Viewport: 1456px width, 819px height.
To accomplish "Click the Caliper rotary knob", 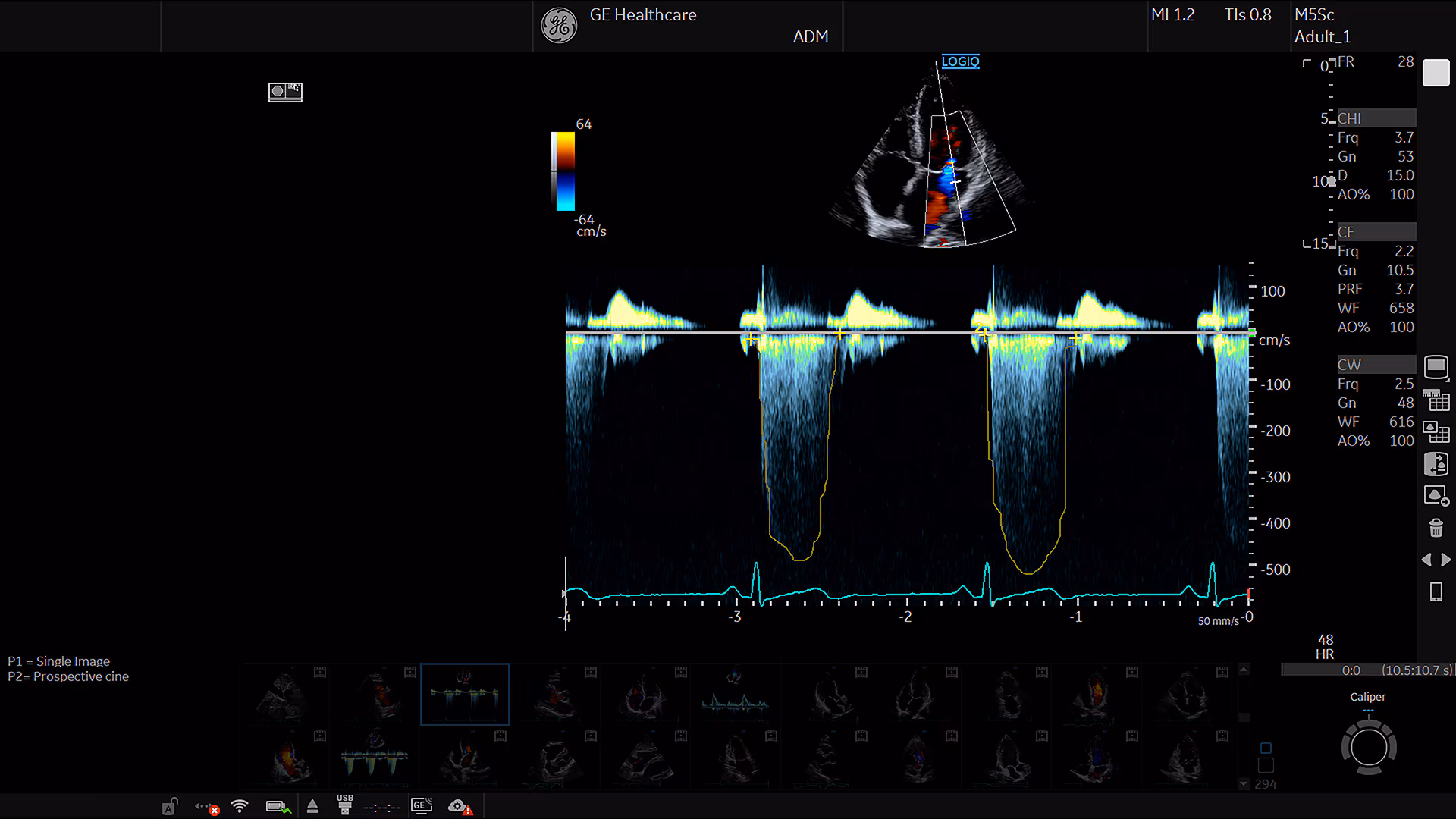I will pyautogui.click(x=1368, y=748).
